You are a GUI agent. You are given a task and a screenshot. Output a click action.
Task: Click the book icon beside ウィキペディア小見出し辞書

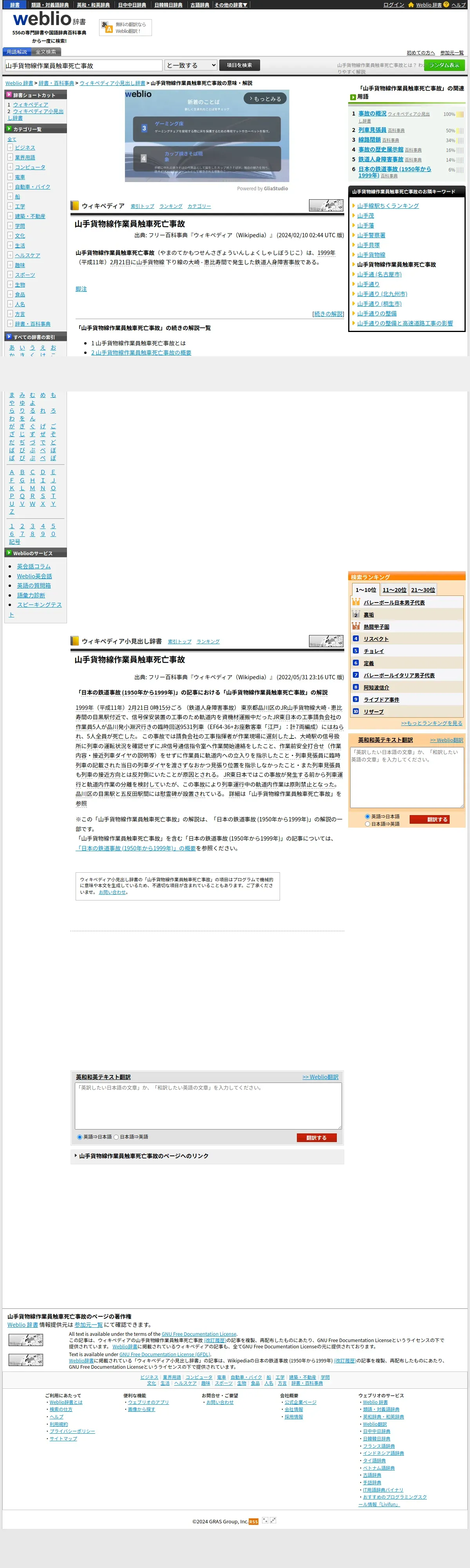tap(75, 641)
